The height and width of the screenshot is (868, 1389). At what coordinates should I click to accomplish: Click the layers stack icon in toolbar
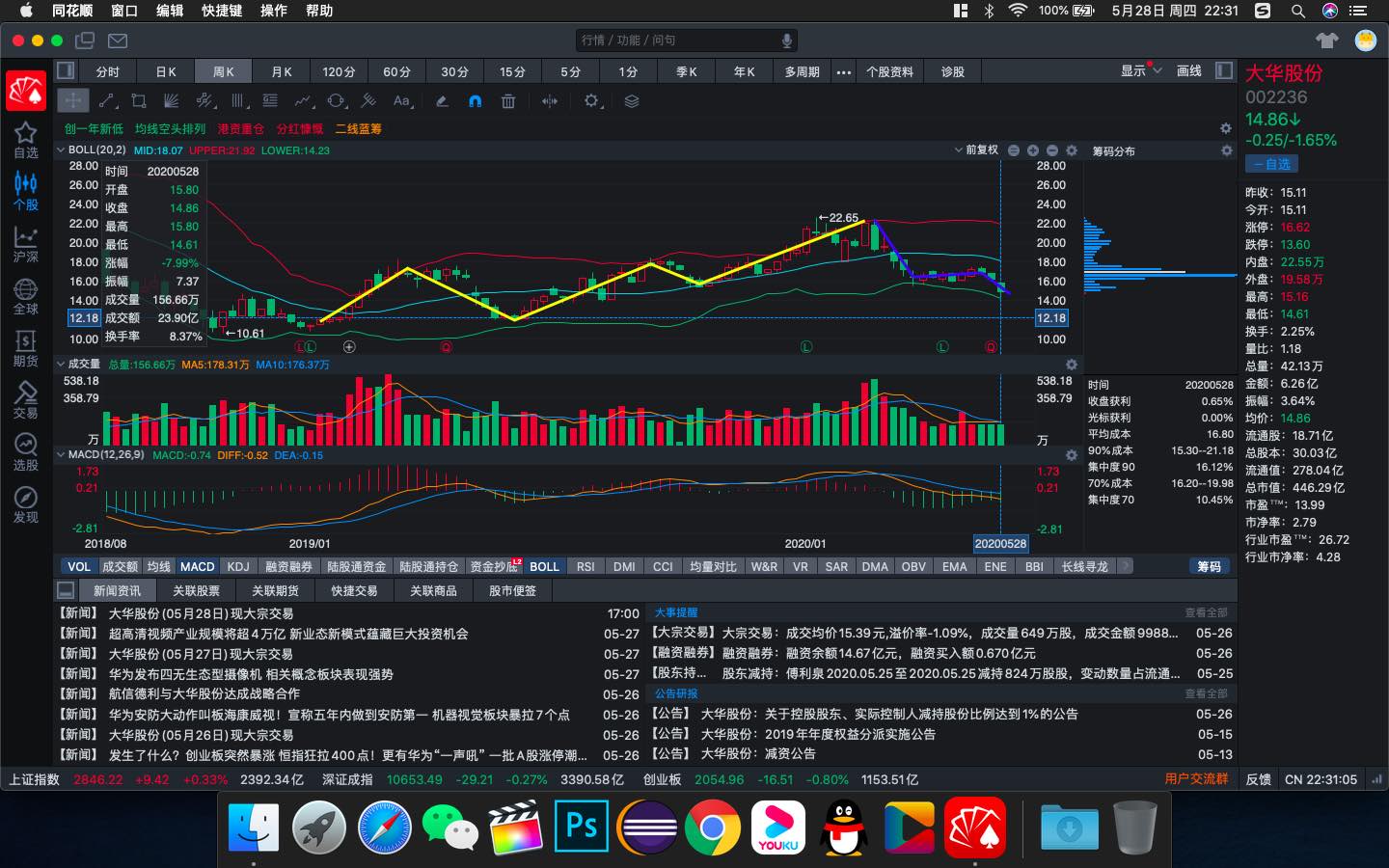coord(632,100)
